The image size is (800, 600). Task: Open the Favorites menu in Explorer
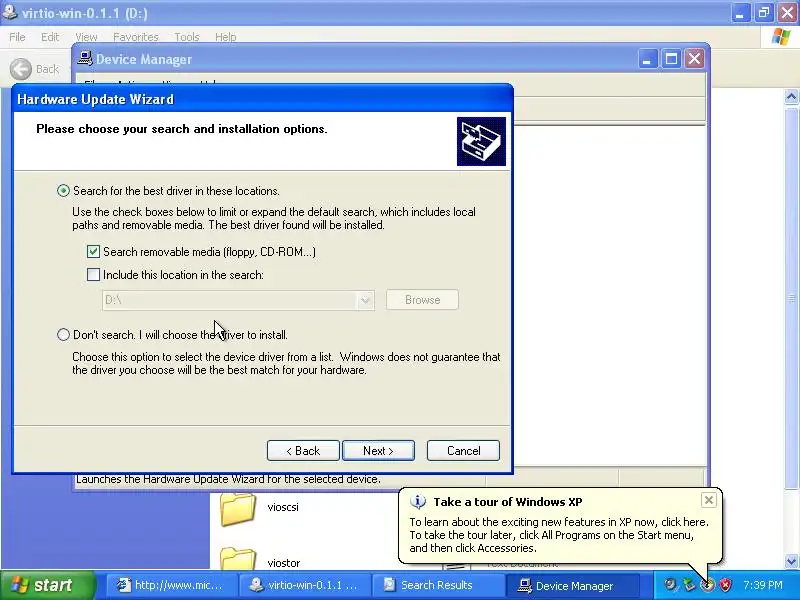pyautogui.click(x=135, y=37)
